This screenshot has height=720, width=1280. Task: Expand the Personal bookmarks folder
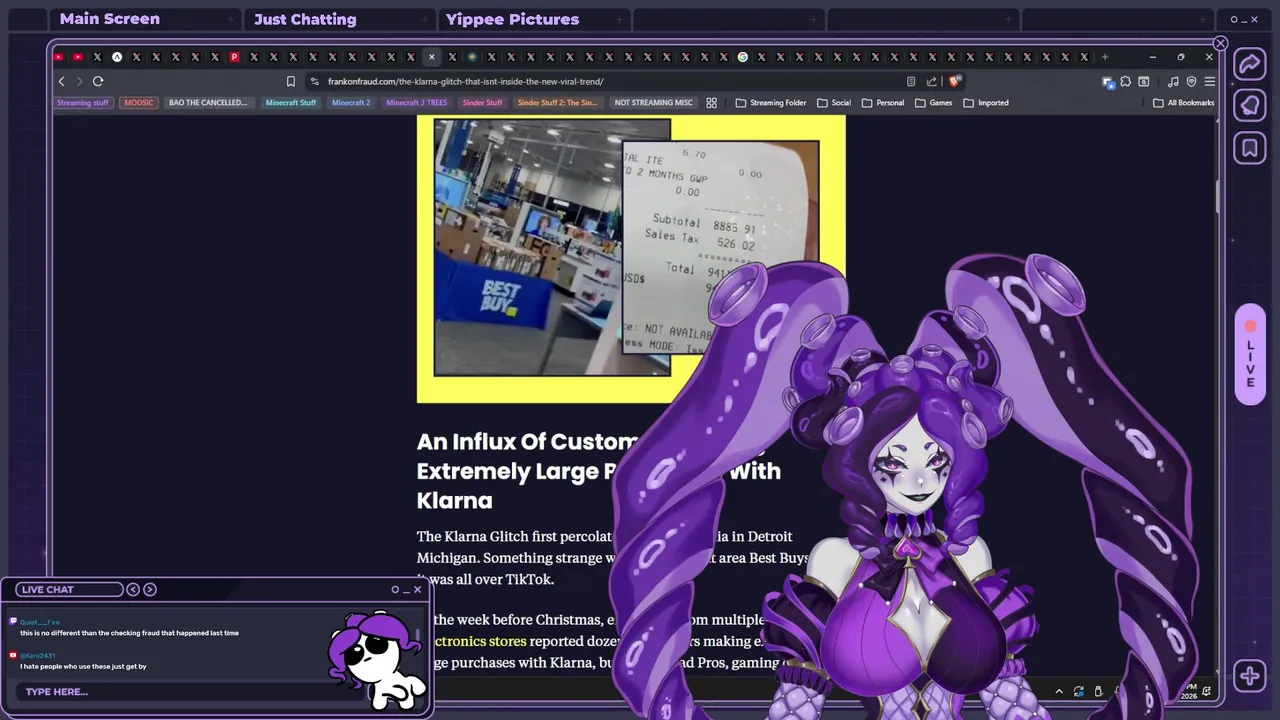(883, 102)
